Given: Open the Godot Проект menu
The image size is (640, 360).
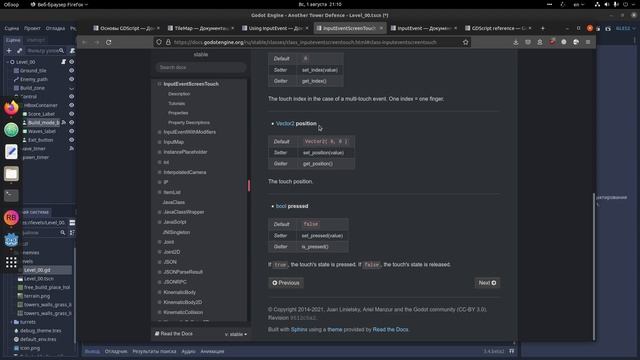Looking at the screenshot, I should coord(32,28).
